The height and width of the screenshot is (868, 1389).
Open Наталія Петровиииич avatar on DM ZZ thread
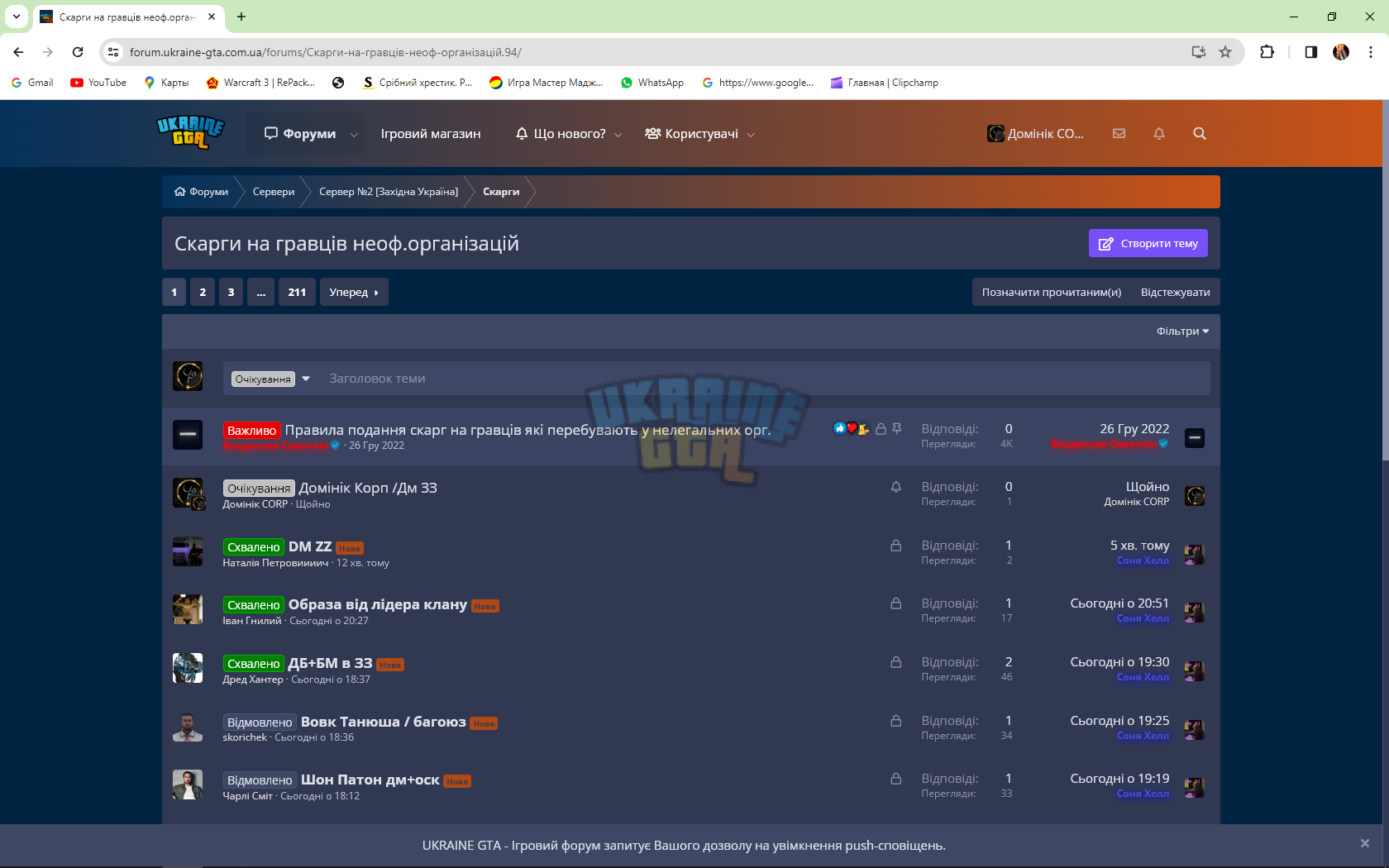[188, 551]
